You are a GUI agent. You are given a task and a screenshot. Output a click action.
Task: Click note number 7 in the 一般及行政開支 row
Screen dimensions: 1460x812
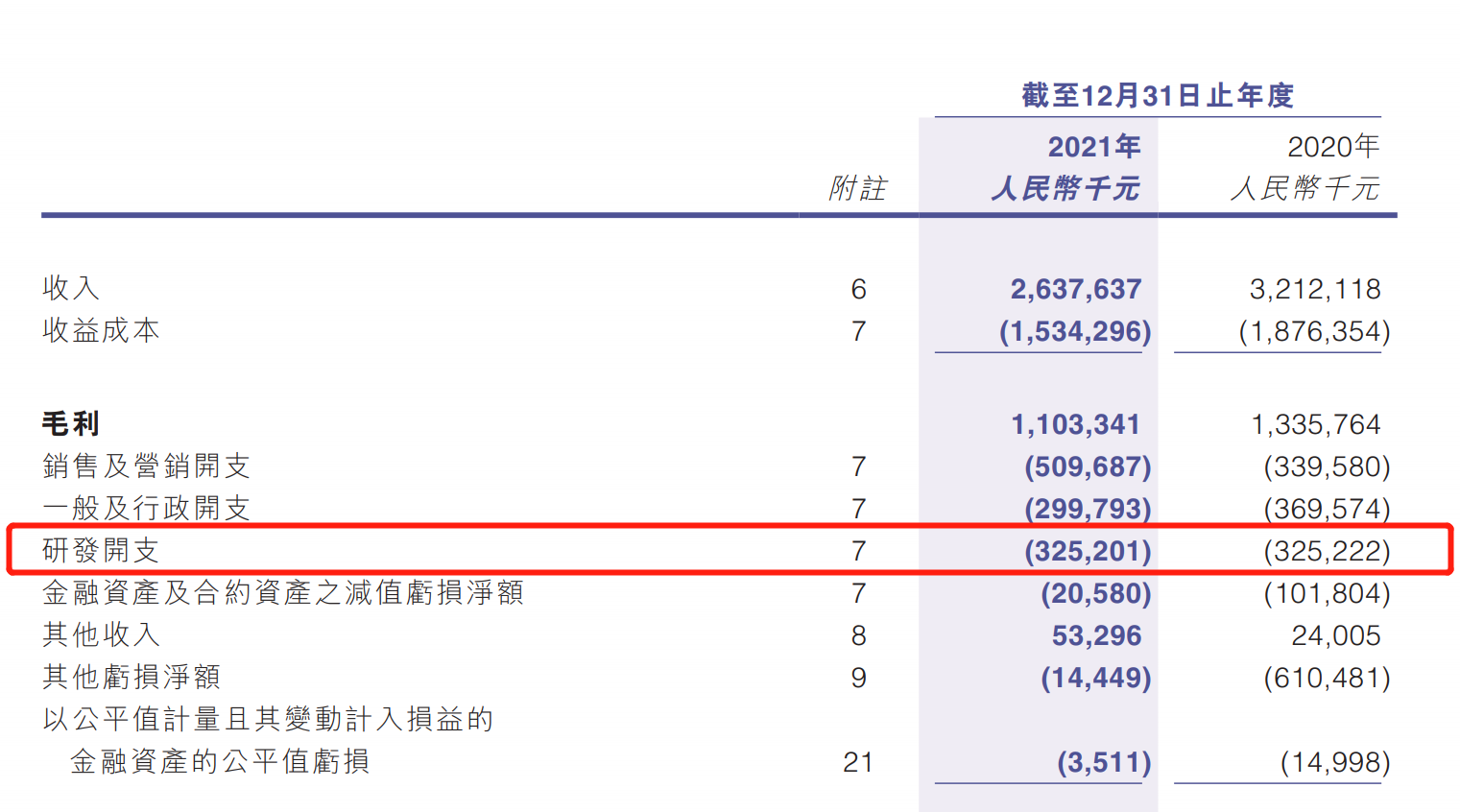click(858, 509)
